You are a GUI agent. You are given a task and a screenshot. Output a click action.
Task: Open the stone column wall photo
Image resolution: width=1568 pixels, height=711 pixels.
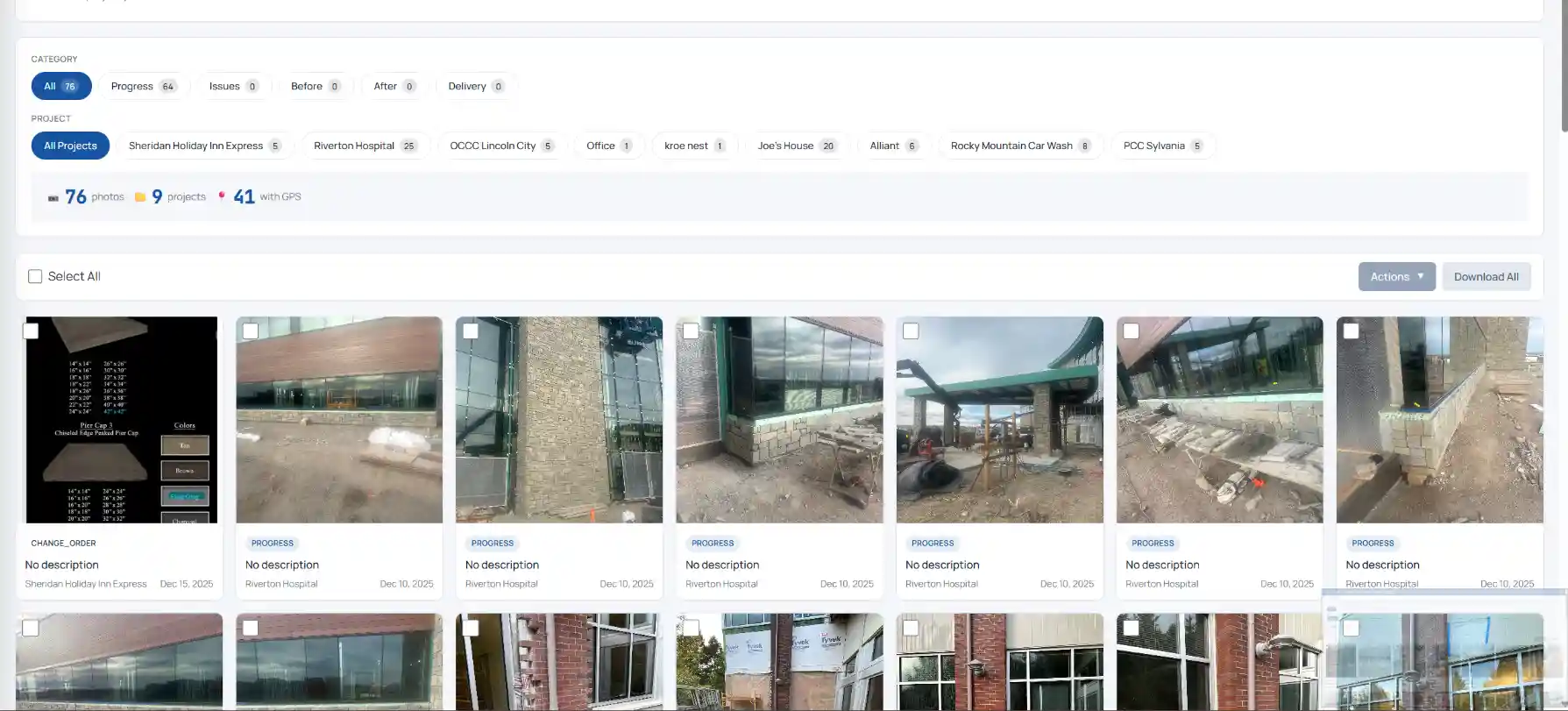tap(559, 420)
